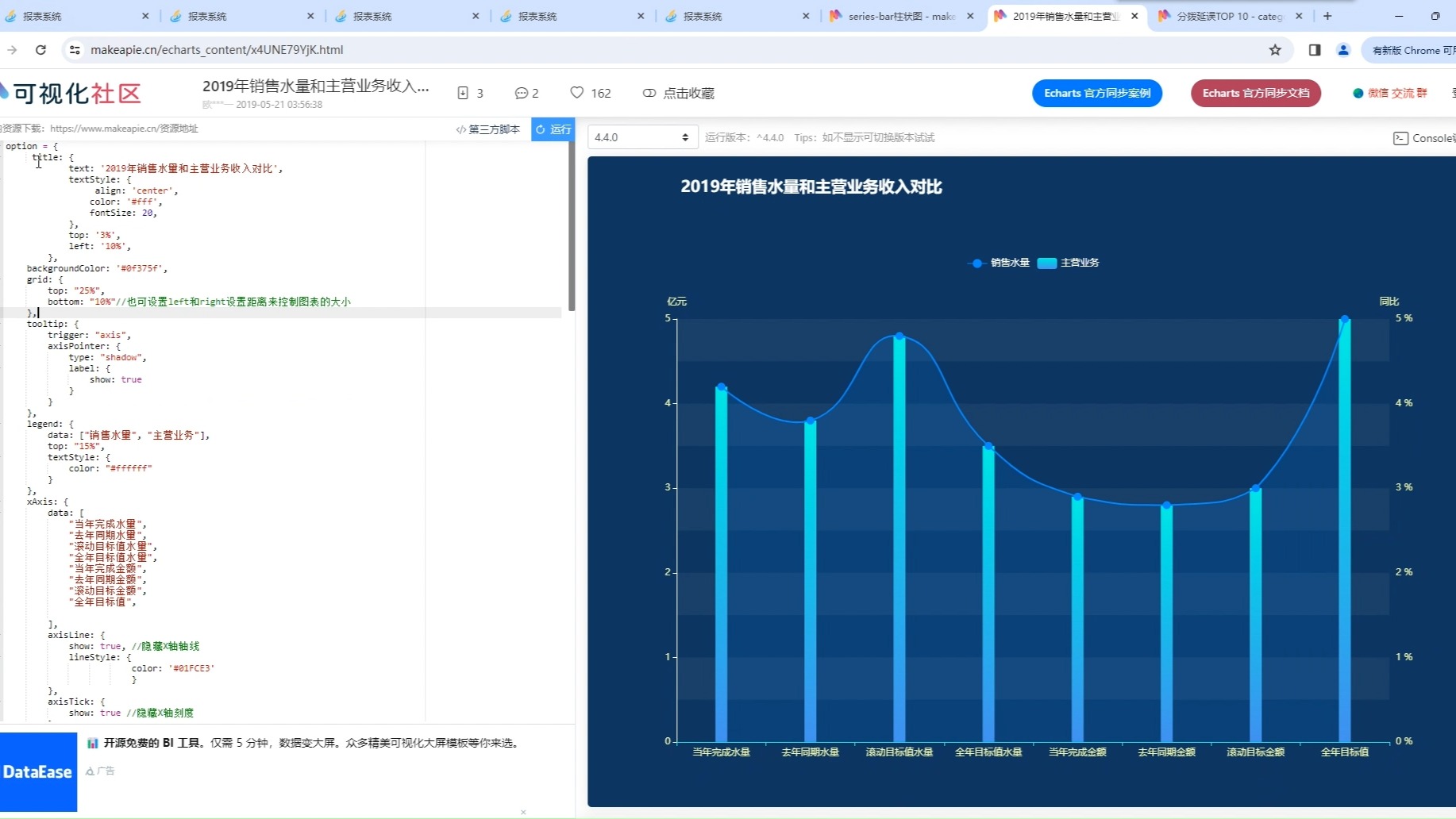Screen dimensions: 1456x819
Task: Go forward with the browser arrow
Action: (12, 50)
